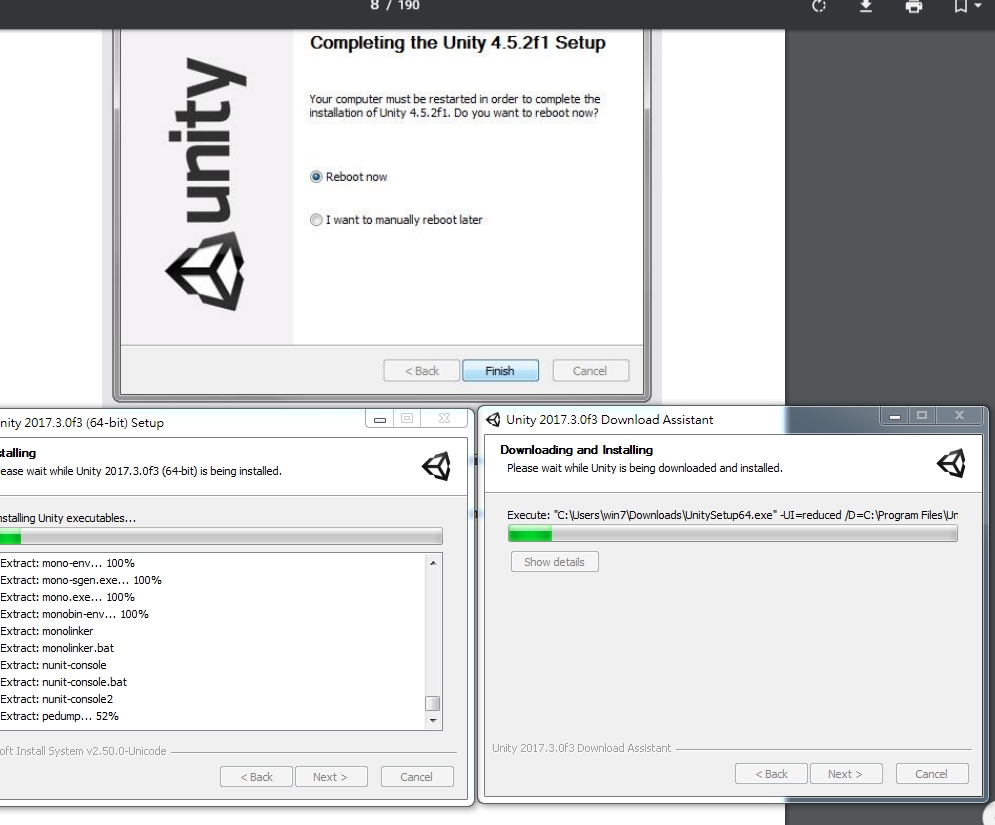Click Finish in the Unity 4.5.2f1 setup
This screenshot has height=825, width=995.
point(500,370)
